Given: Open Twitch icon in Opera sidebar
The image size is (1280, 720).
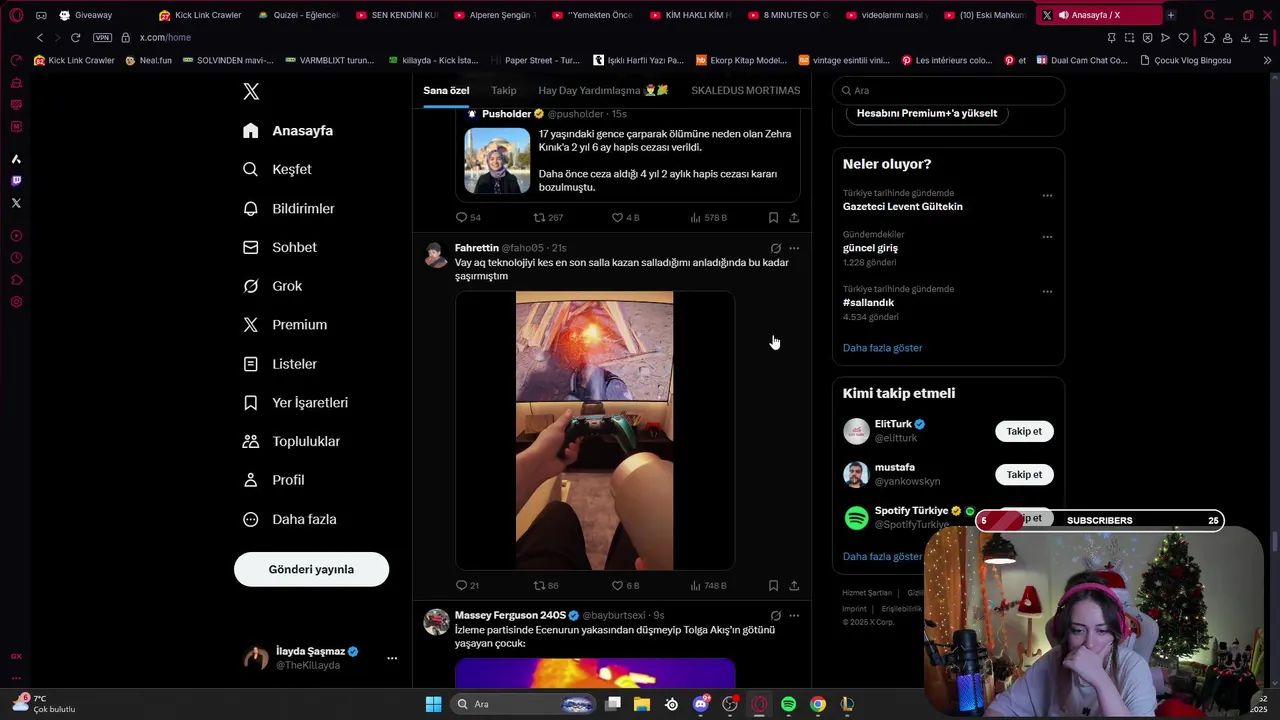Looking at the screenshot, I should 16,181.
